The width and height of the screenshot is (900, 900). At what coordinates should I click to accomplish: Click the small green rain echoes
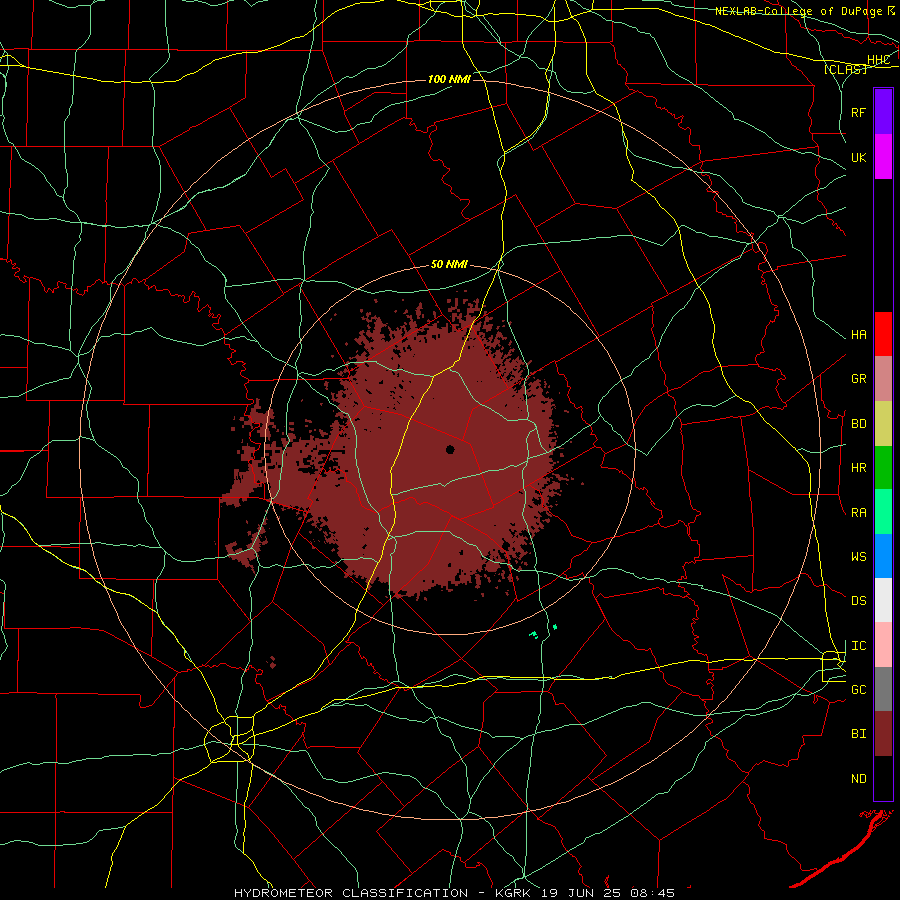pos(542,631)
